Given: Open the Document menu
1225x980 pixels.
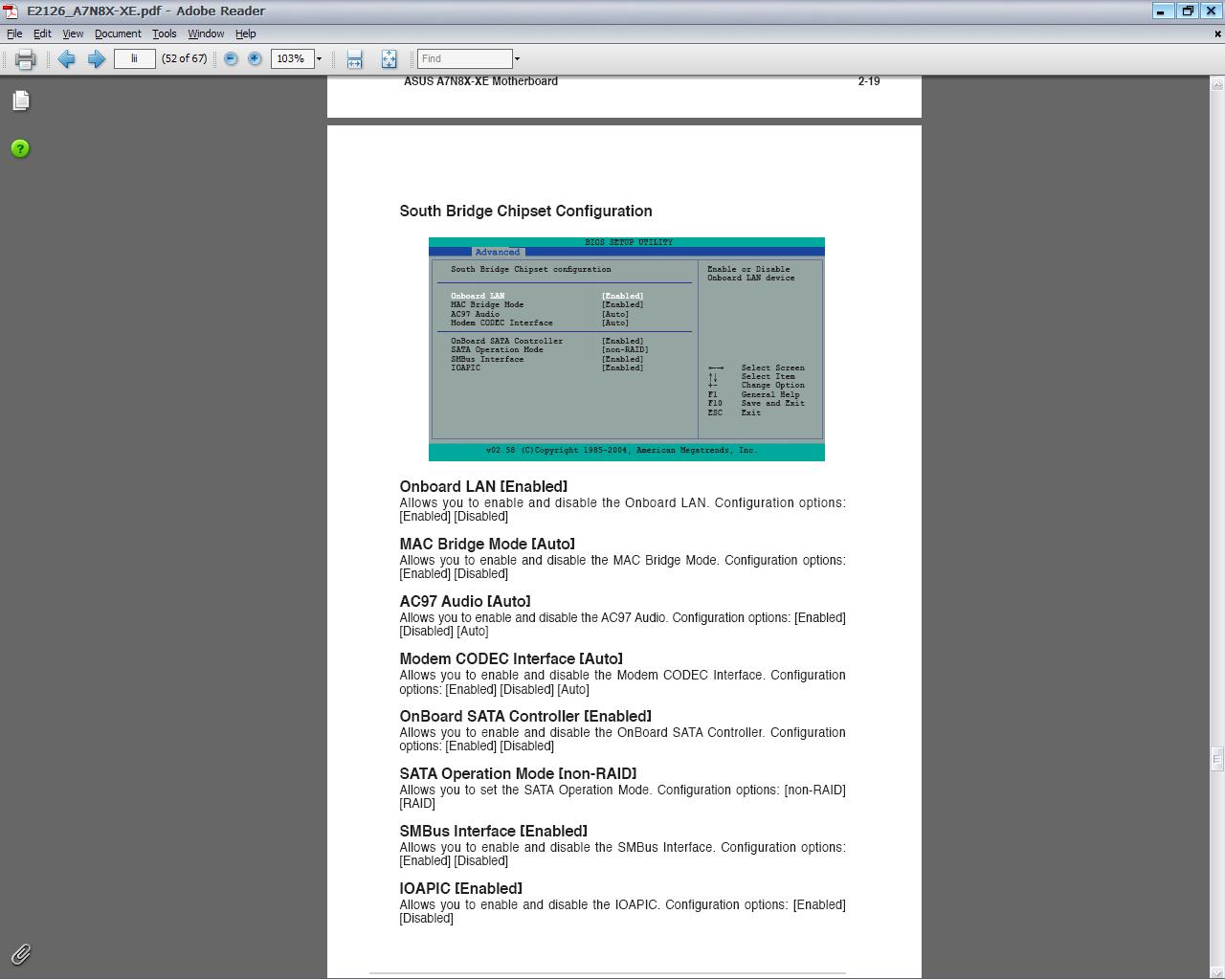Looking at the screenshot, I should tap(118, 33).
